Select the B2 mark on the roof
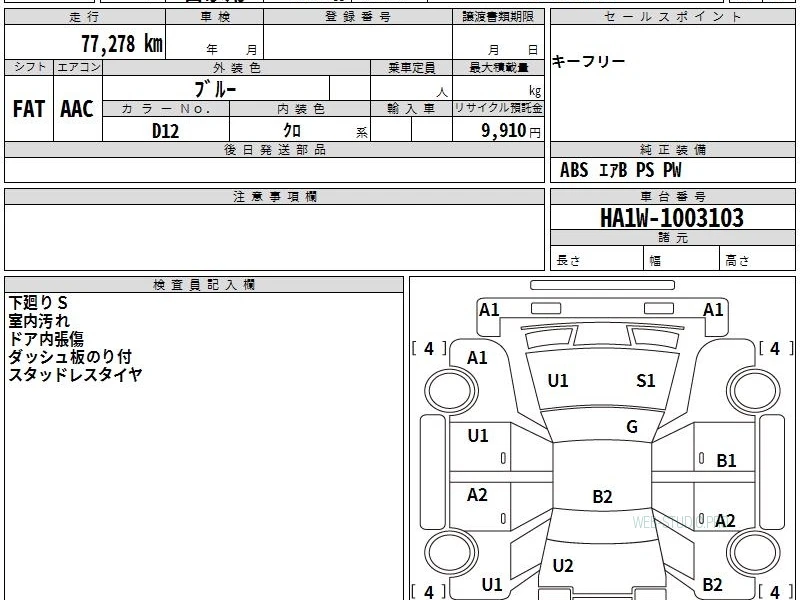The height and width of the screenshot is (600, 800). [x=602, y=496]
